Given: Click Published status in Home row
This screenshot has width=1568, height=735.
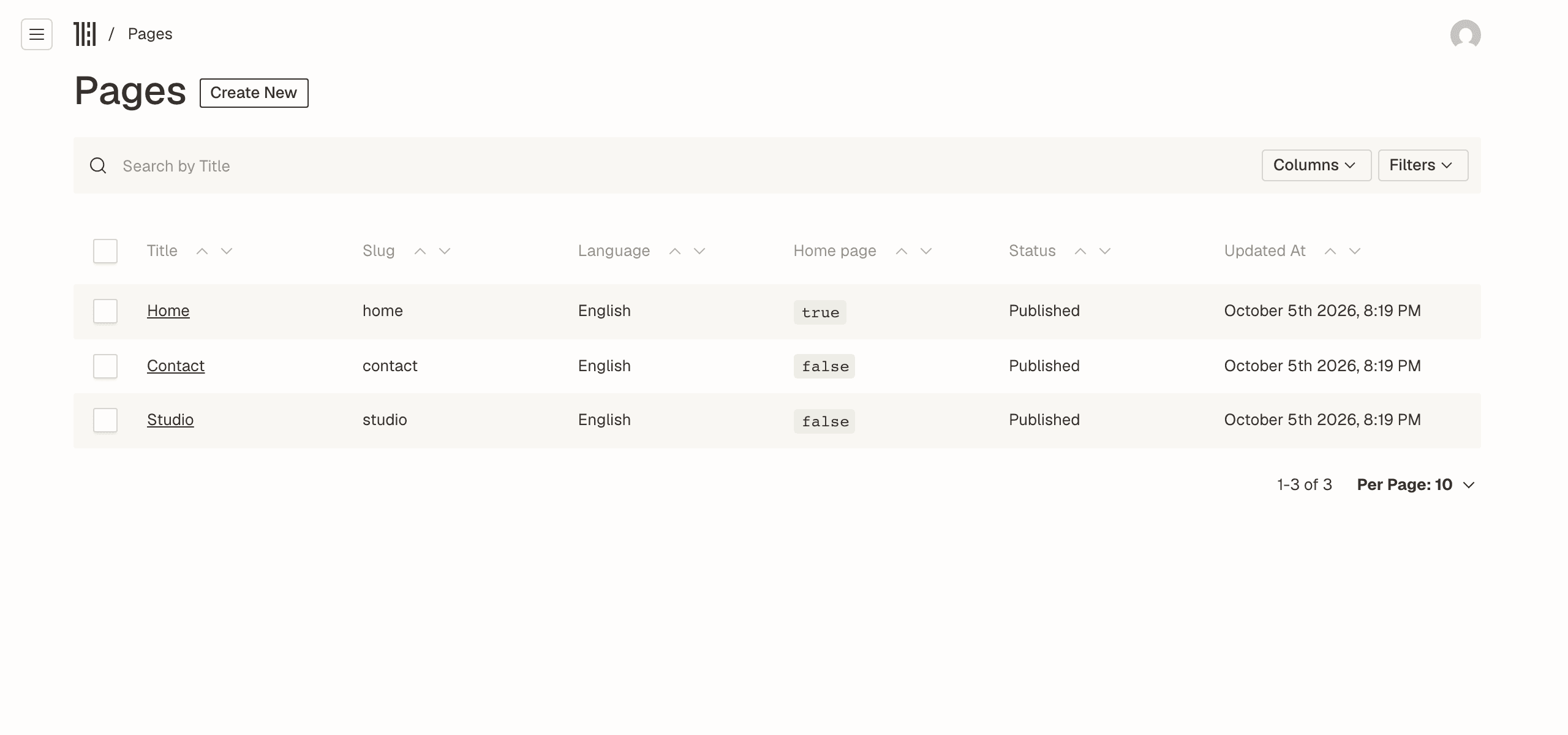Looking at the screenshot, I should click(1044, 311).
